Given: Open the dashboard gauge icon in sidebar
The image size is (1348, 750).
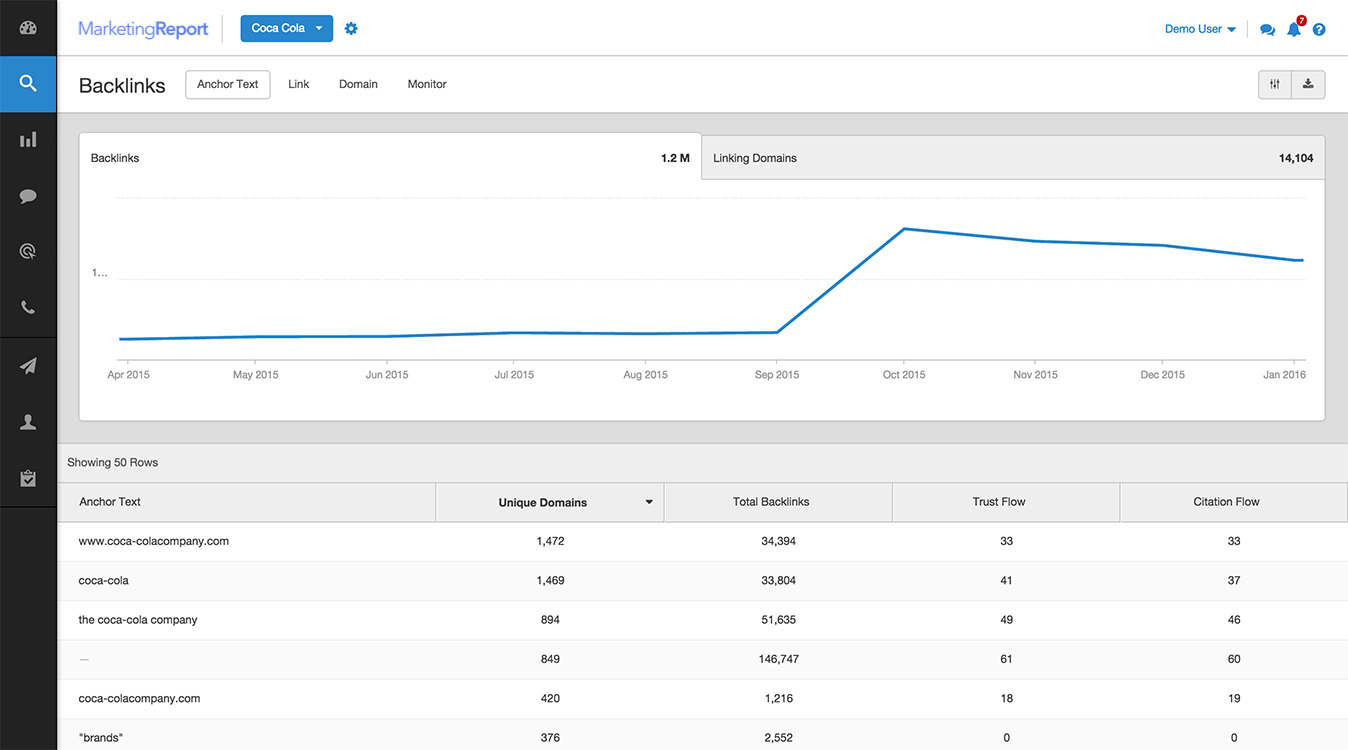Looking at the screenshot, I should click(28, 27).
